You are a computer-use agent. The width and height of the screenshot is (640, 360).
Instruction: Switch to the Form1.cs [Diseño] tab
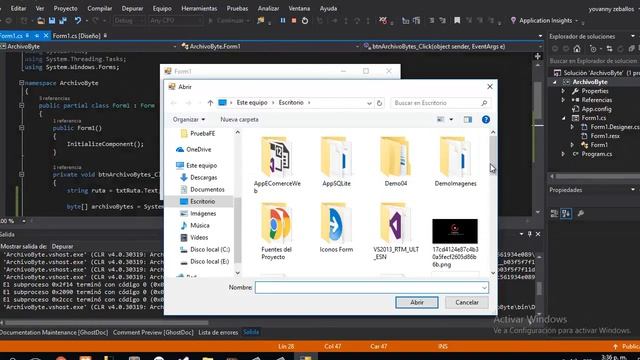click(x=77, y=36)
